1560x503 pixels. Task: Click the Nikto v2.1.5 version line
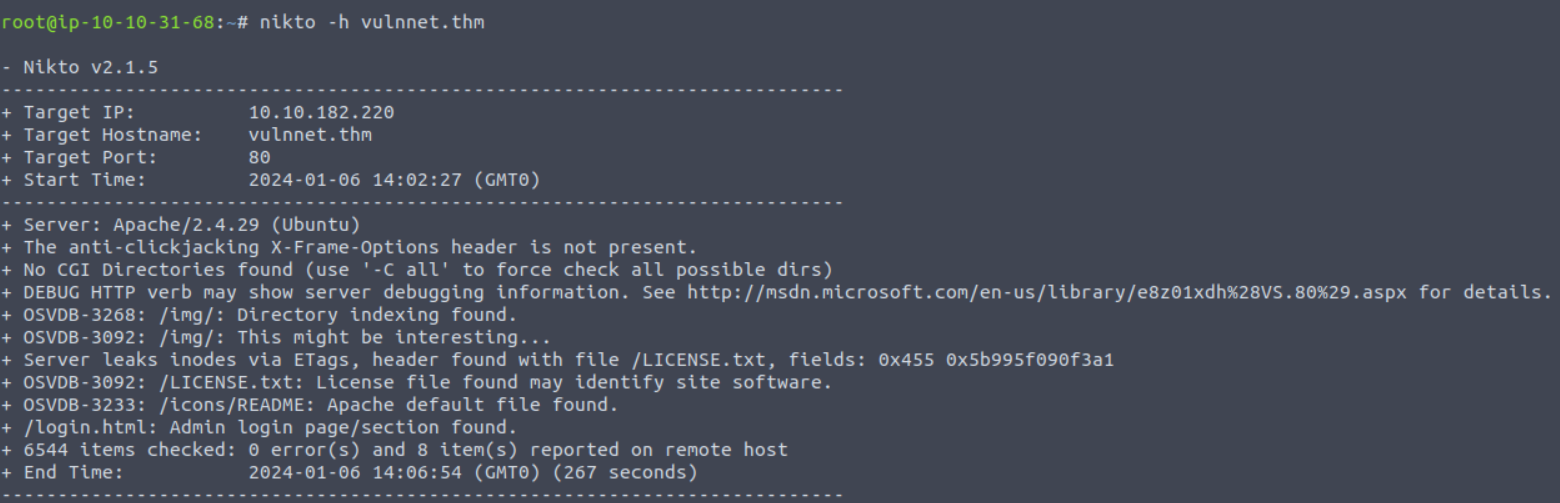[x=79, y=68]
